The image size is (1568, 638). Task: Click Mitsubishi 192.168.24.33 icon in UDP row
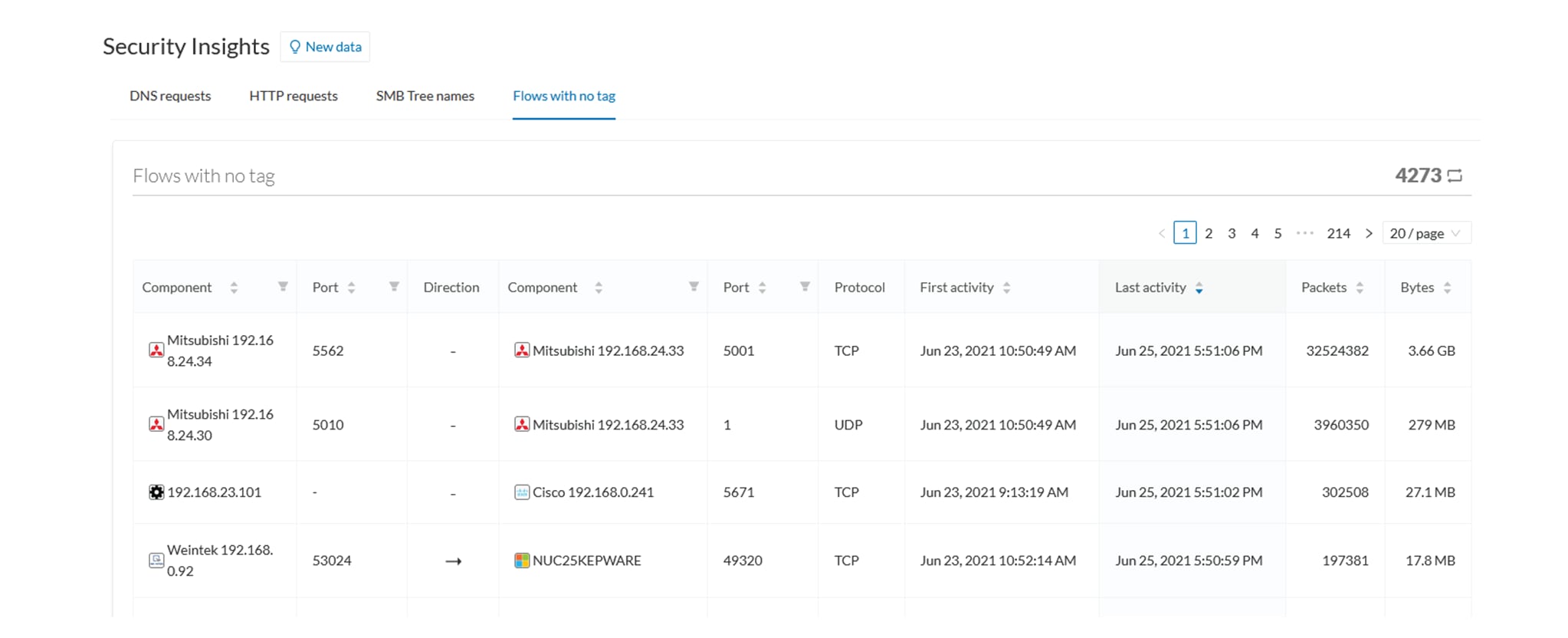pos(522,425)
